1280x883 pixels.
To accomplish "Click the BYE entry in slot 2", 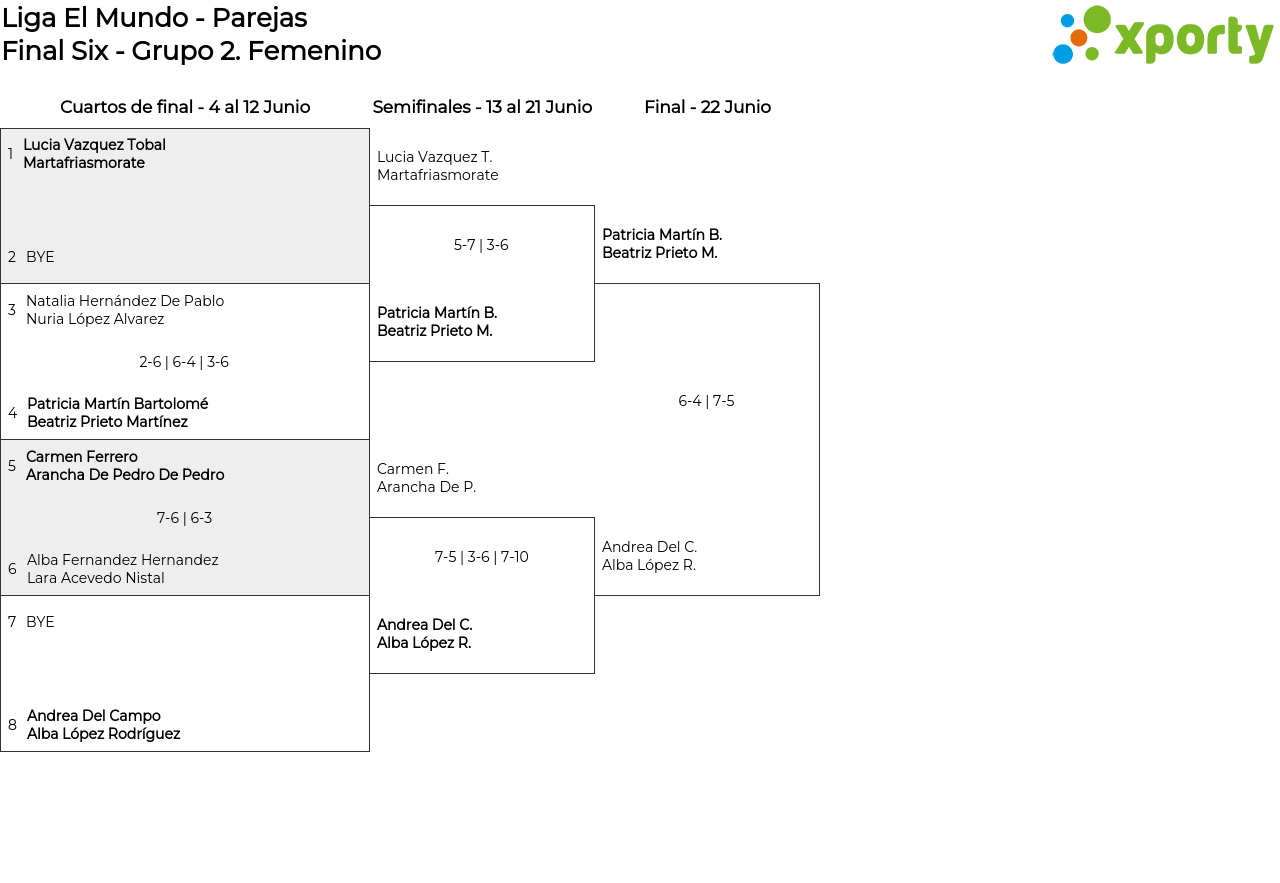I will pyautogui.click(x=40, y=257).
